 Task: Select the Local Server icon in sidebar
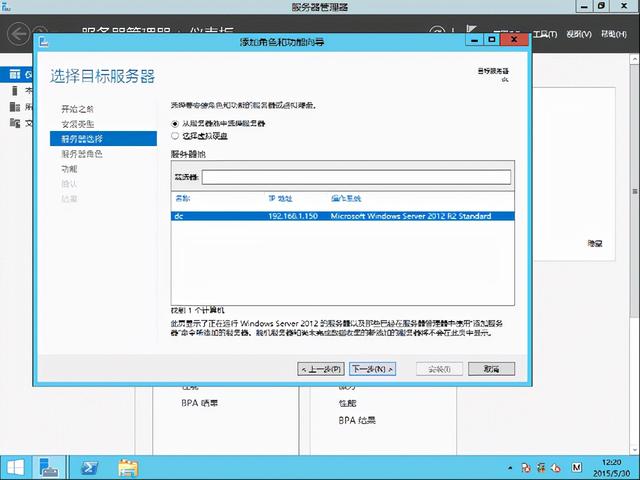pyautogui.click(x=15, y=90)
